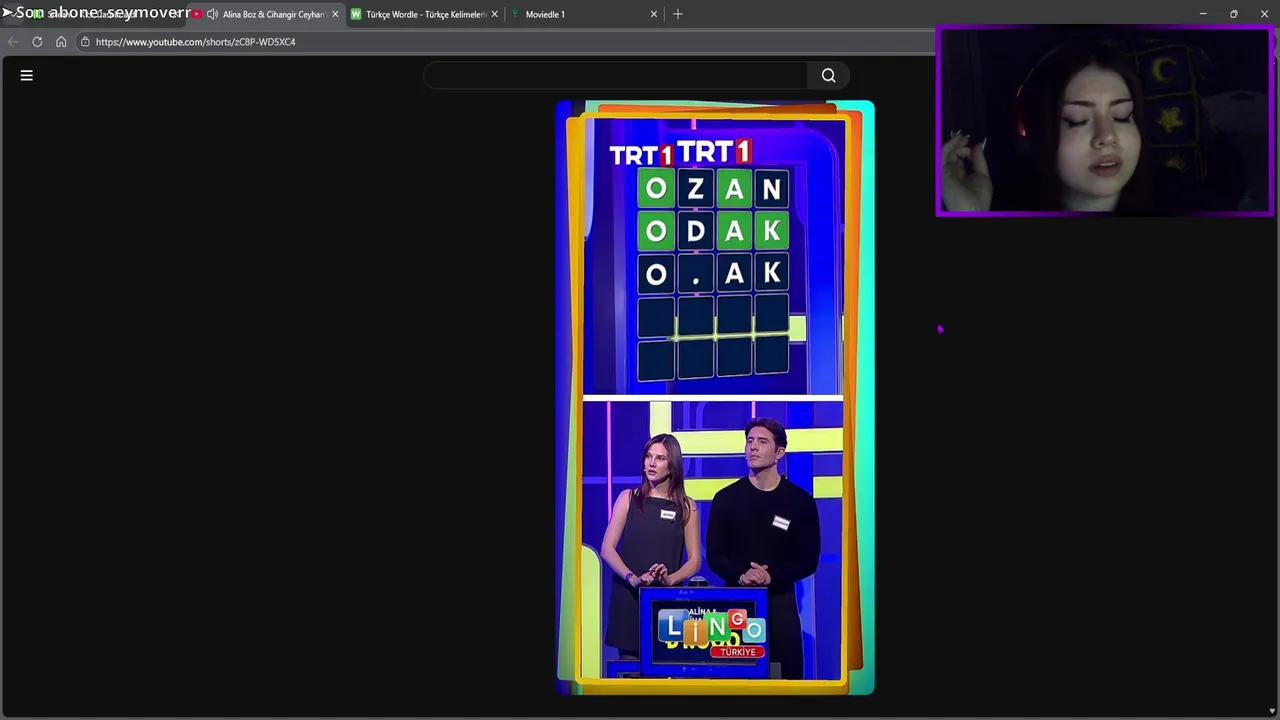This screenshot has width=1280, height=720.
Task: Restore down the browser window
Action: tap(1234, 14)
